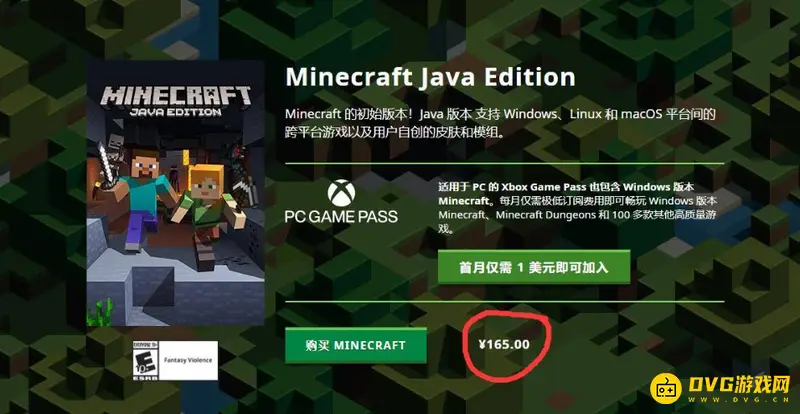800x414 pixels.
Task: Click the Java edition description paragraph
Action: [x=500, y=124]
